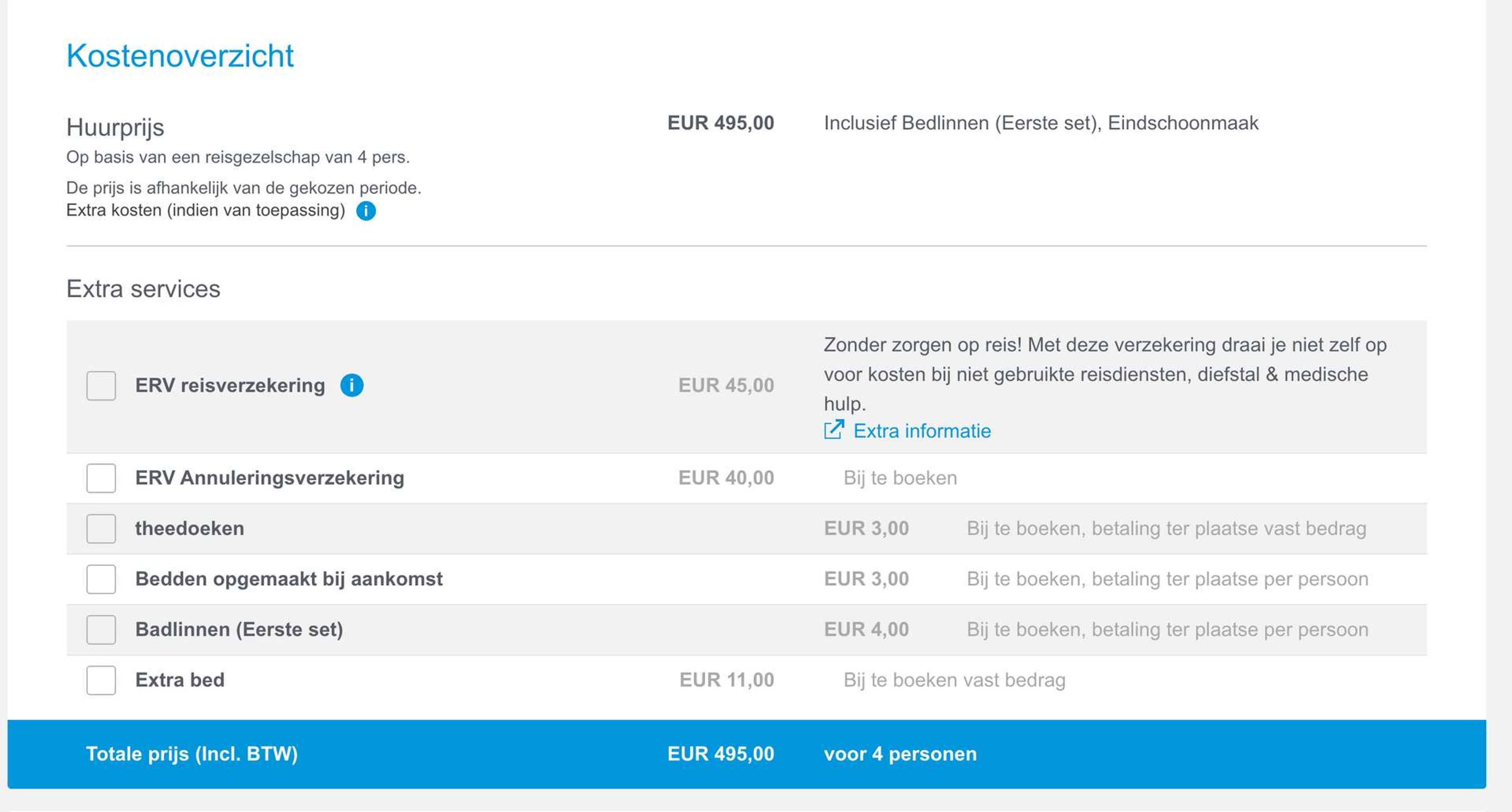Toggle Badlinnen (Eerste set) checkbox
Screen dimensions: 1512x812
click(101, 629)
